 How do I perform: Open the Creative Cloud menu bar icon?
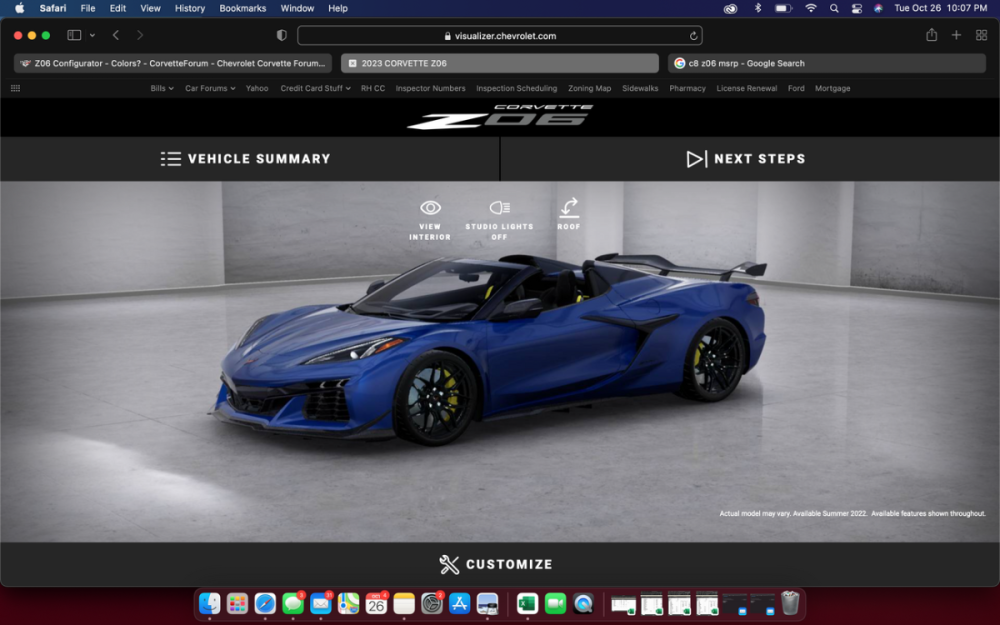click(730, 8)
